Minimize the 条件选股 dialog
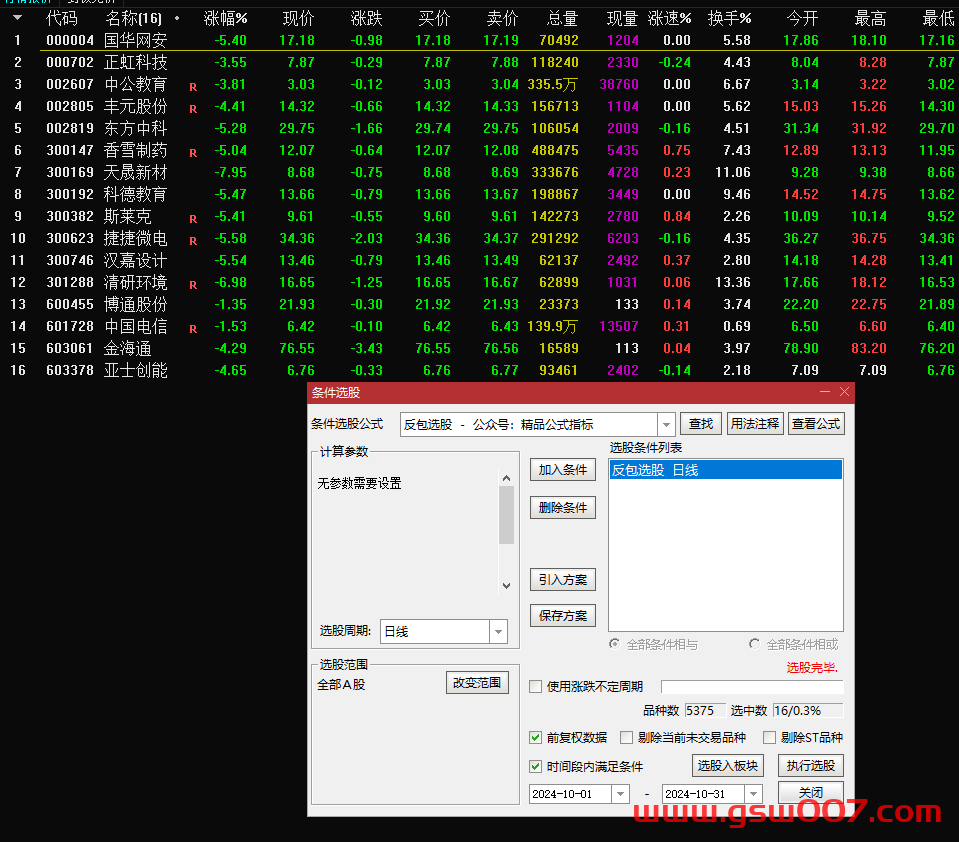Viewport: 959px width, 842px height. click(825, 392)
